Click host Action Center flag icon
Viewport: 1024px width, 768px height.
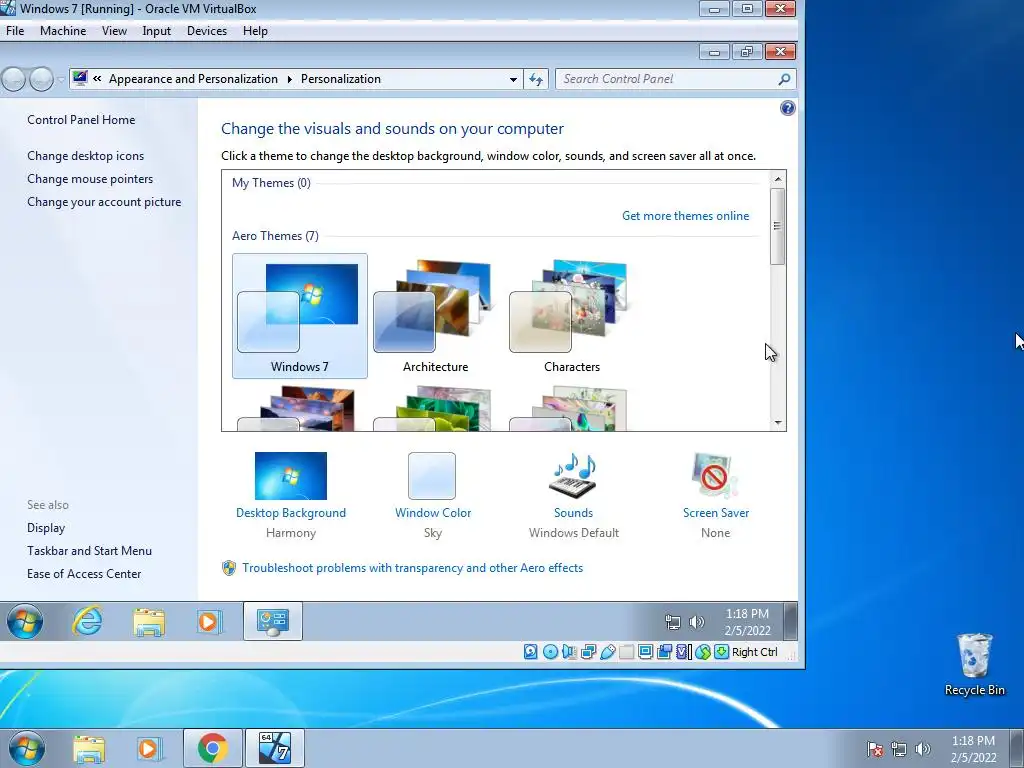click(x=875, y=749)
